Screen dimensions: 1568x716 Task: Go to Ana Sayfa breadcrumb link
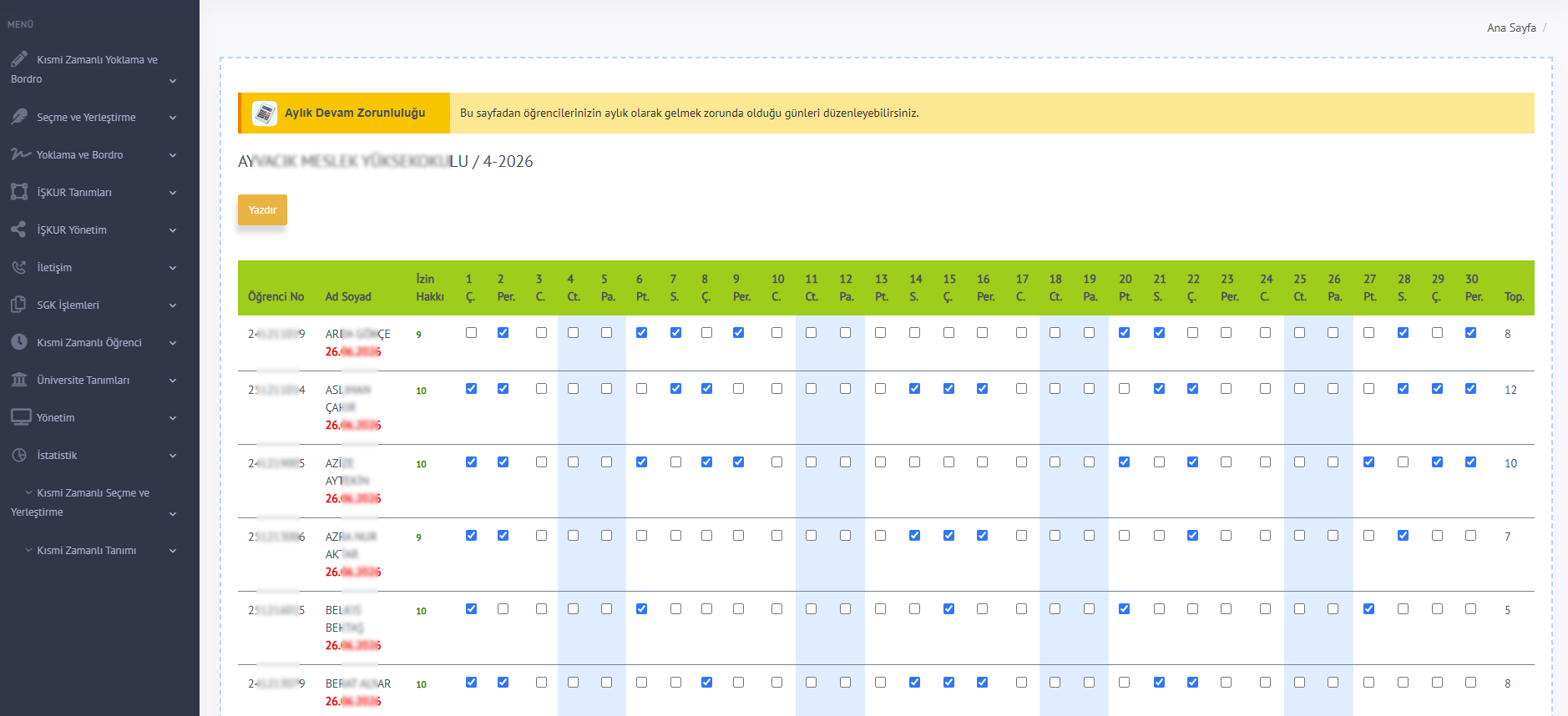tap(1511, 28)
